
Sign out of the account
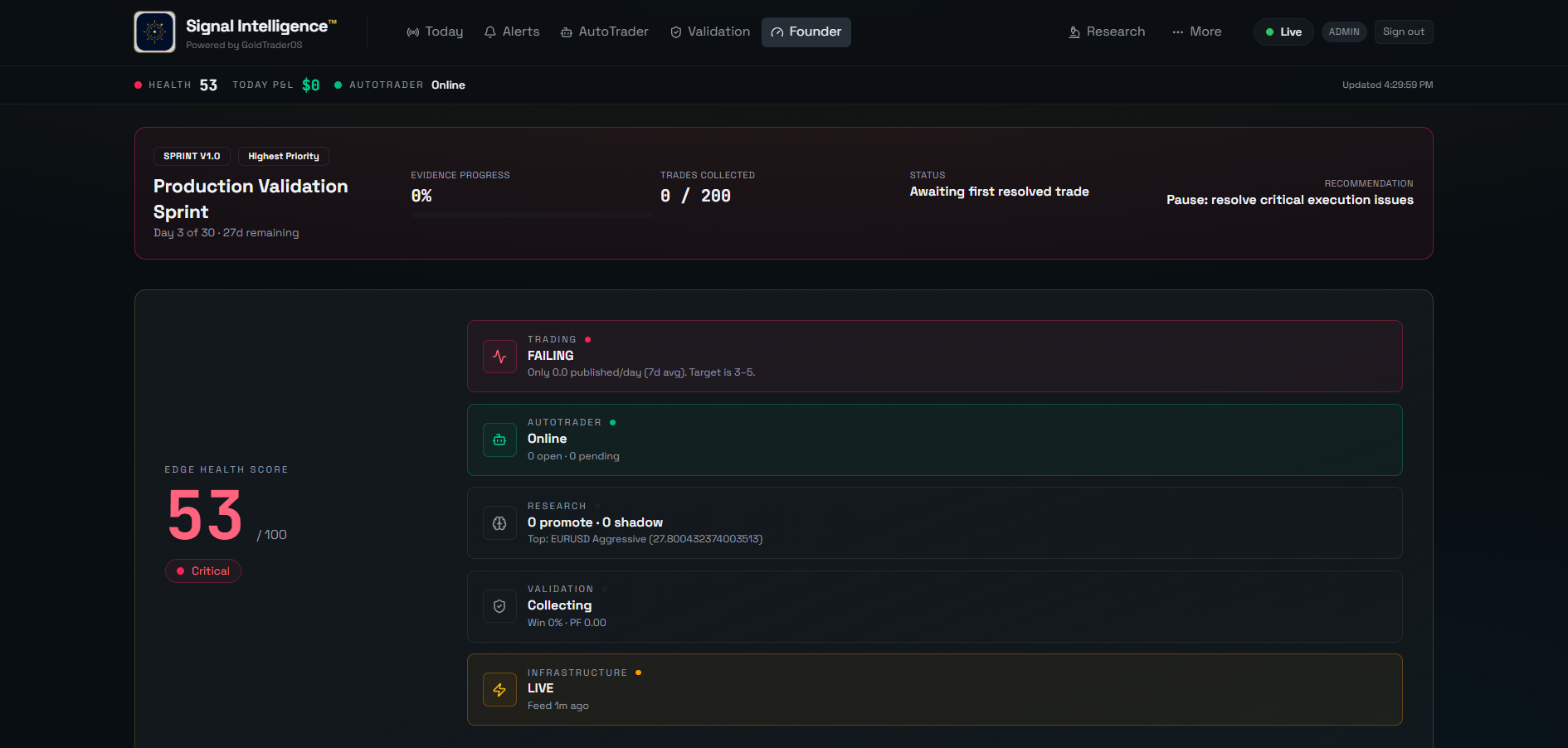(x=1404, y=32)
